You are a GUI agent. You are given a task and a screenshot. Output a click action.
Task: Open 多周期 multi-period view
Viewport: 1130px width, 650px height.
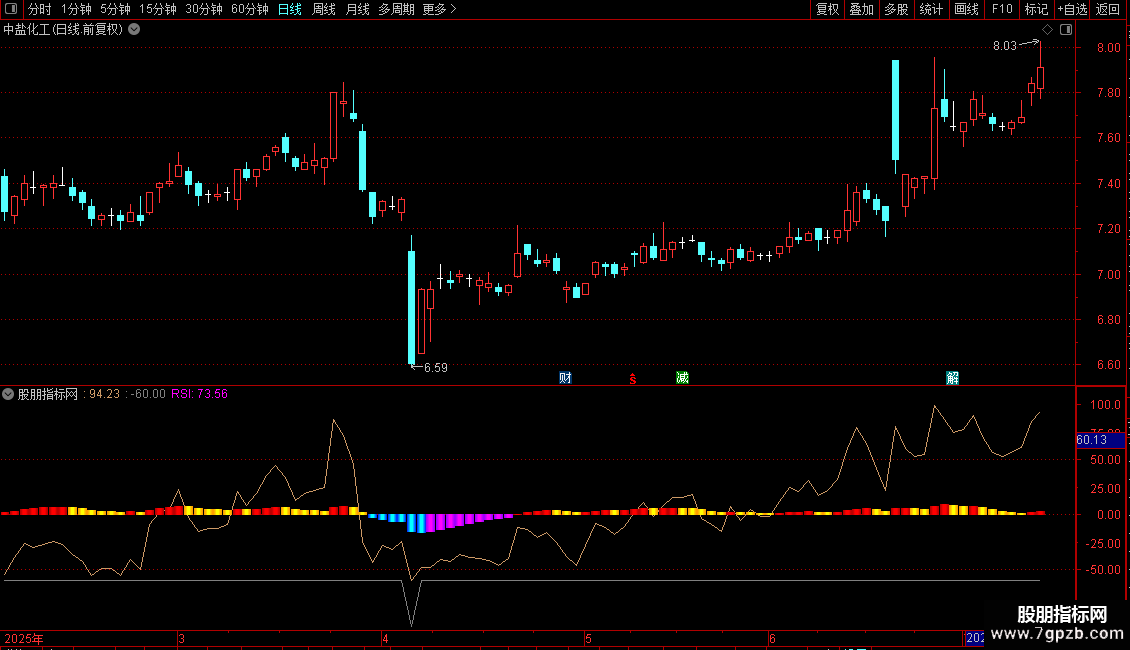click(396, 9)
